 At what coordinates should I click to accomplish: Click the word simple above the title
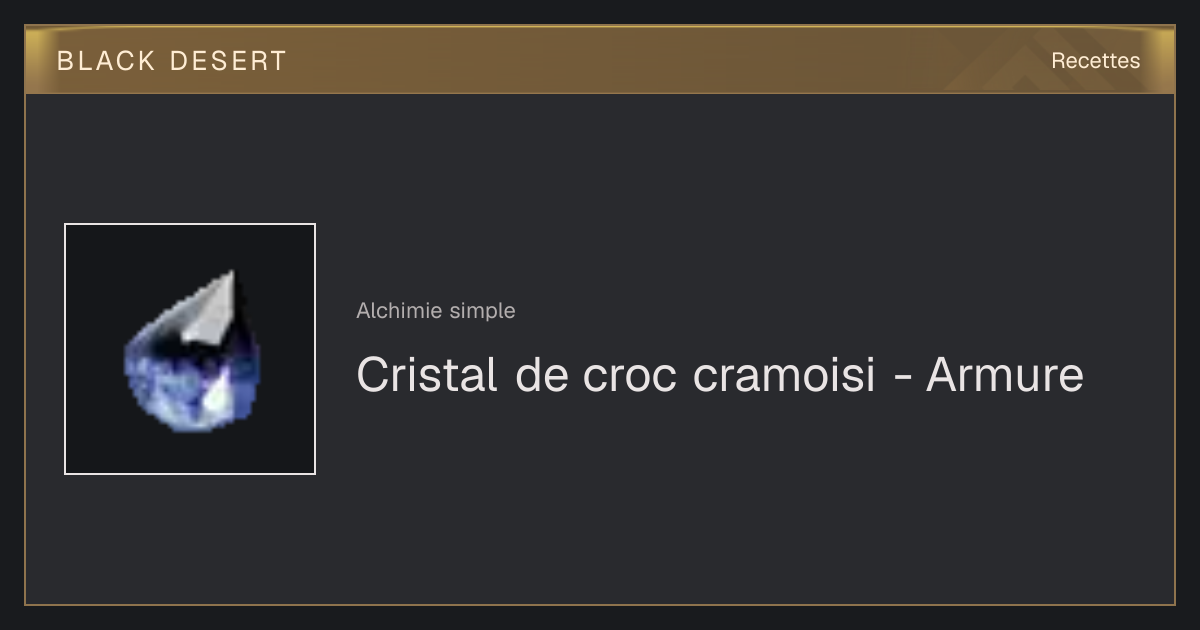[x=483, y=311]
